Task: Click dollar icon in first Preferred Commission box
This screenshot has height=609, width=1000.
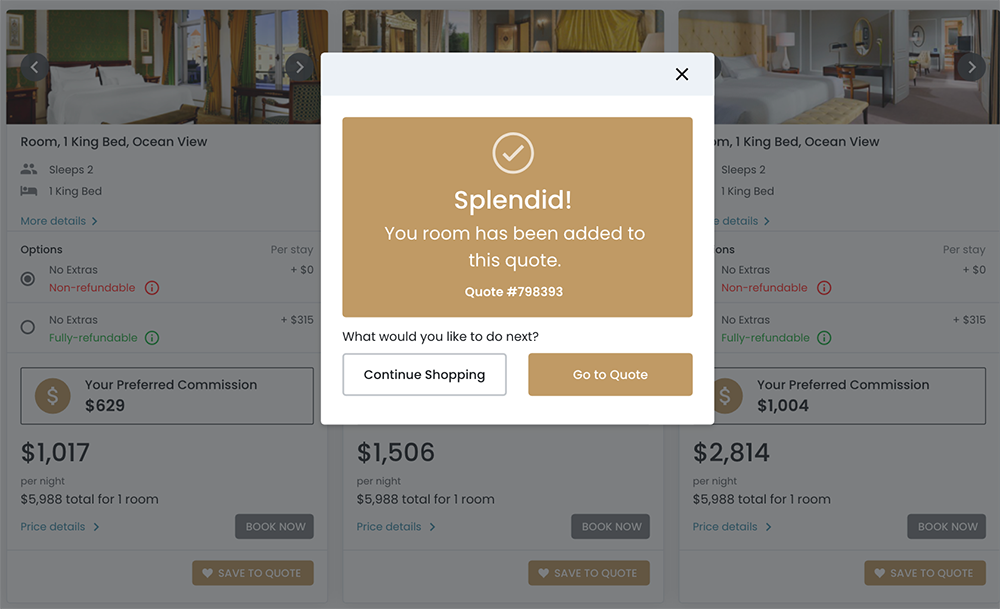Action: click(x=53, y=396)
